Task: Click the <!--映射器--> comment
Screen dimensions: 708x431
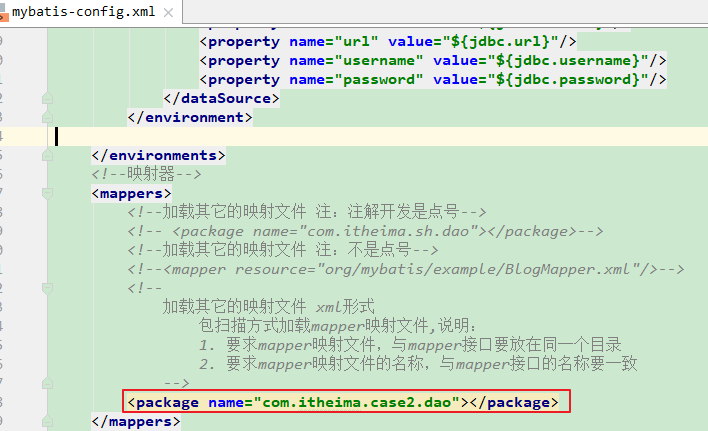Action: [146, 174]
